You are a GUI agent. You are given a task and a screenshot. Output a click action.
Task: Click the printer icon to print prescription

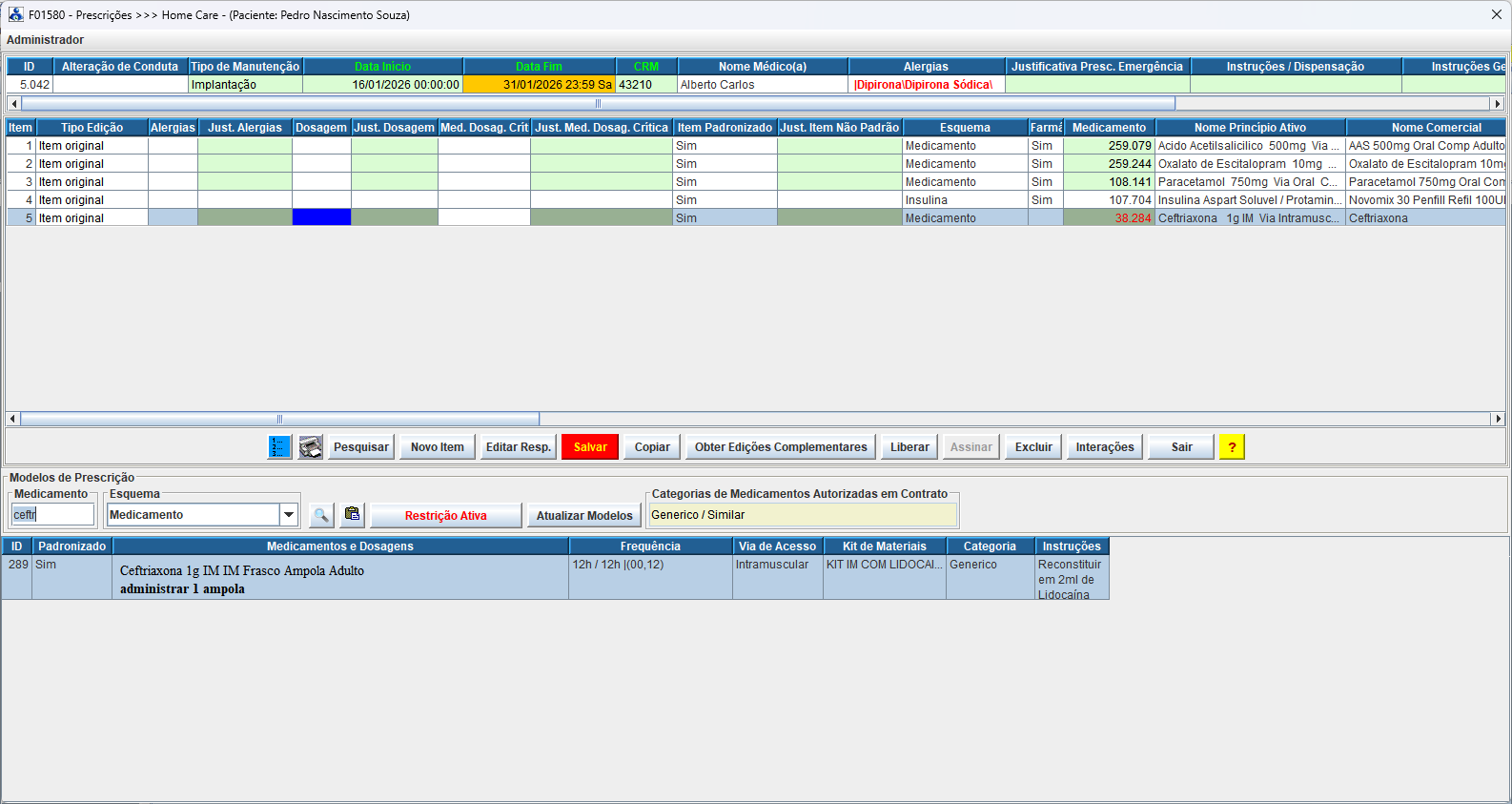click(x=311, y=447)
